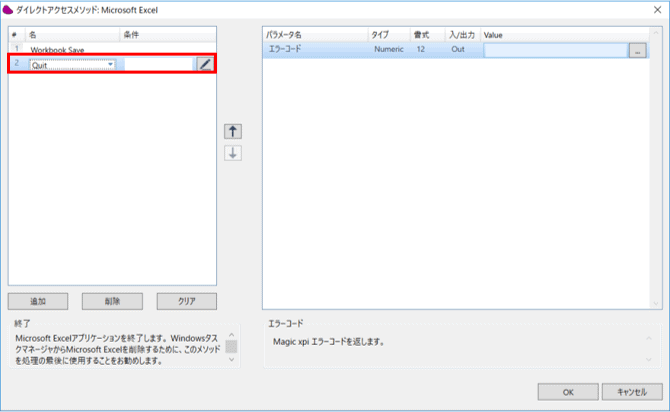This screenshot has width=670, height=412.
Task: Click the pencil edit icon in Quit row
Action: [x=204, y=64]
